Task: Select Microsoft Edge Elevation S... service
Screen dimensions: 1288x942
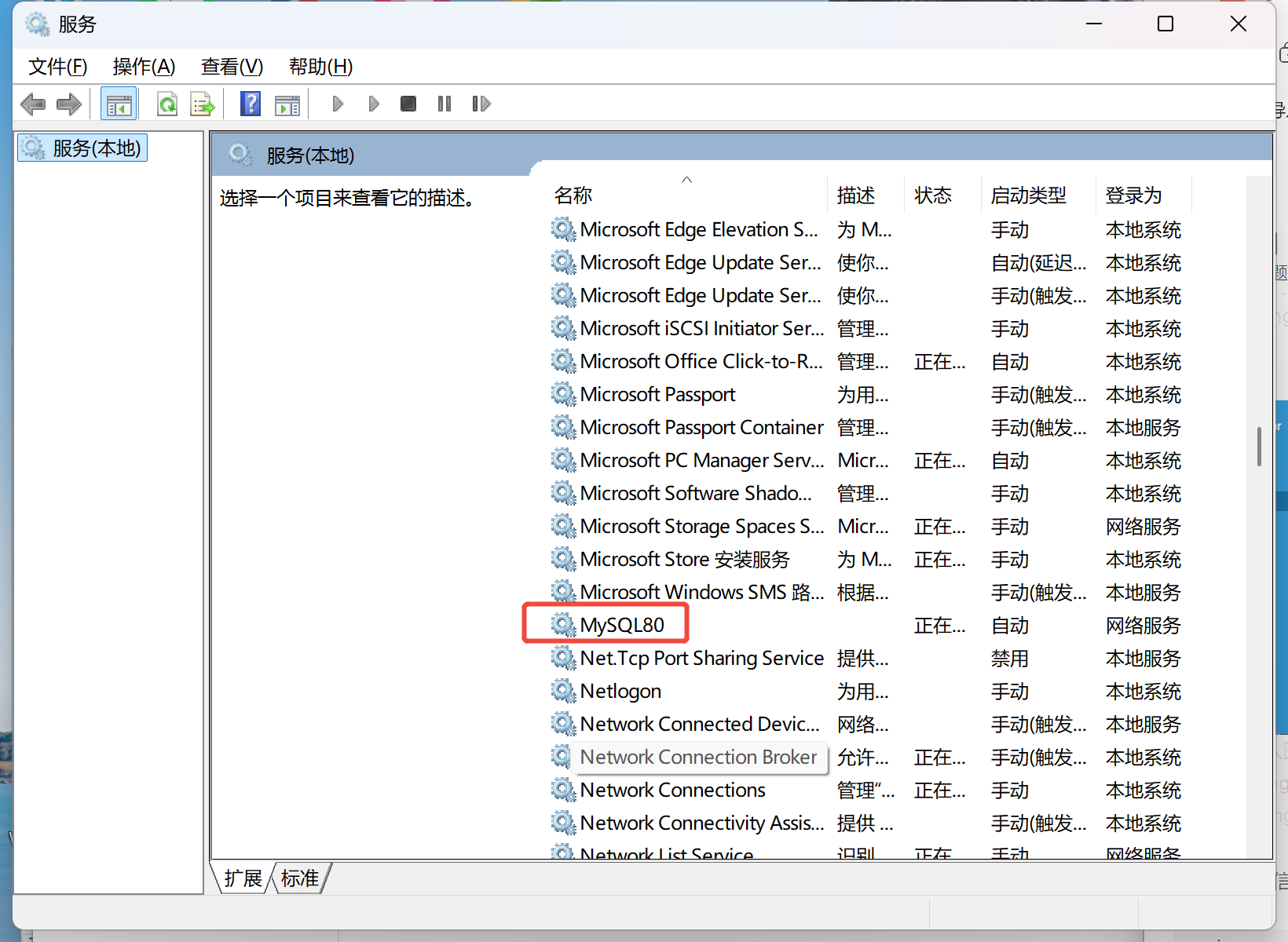Action: click(699, 229)
